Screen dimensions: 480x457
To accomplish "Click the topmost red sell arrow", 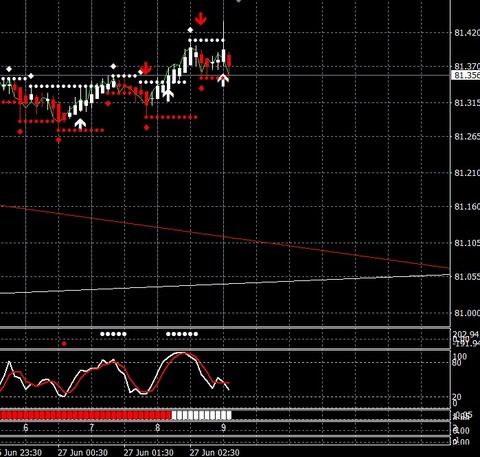I will [x=200, y=19].
